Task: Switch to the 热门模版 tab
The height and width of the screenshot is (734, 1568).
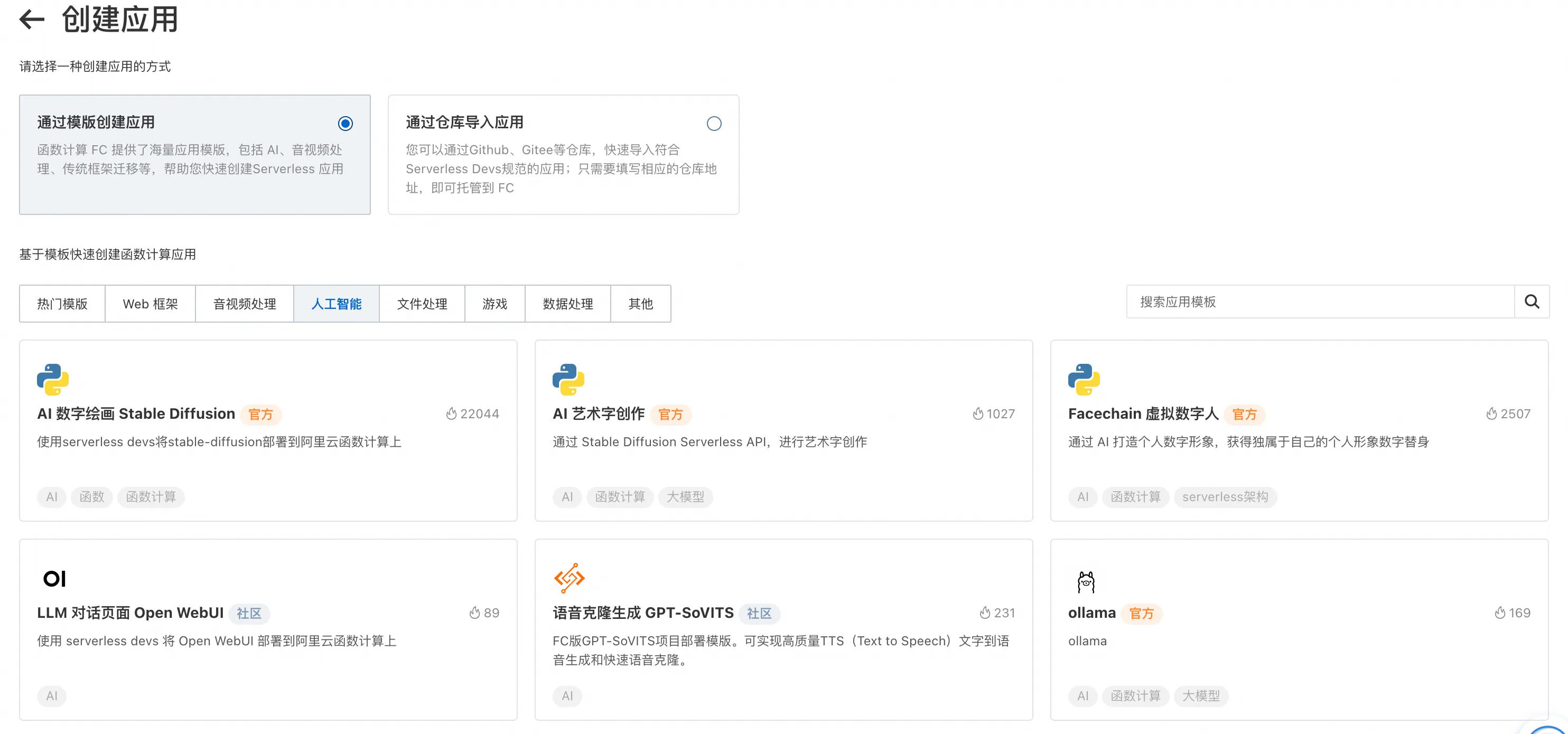Action: coord(62,304)
